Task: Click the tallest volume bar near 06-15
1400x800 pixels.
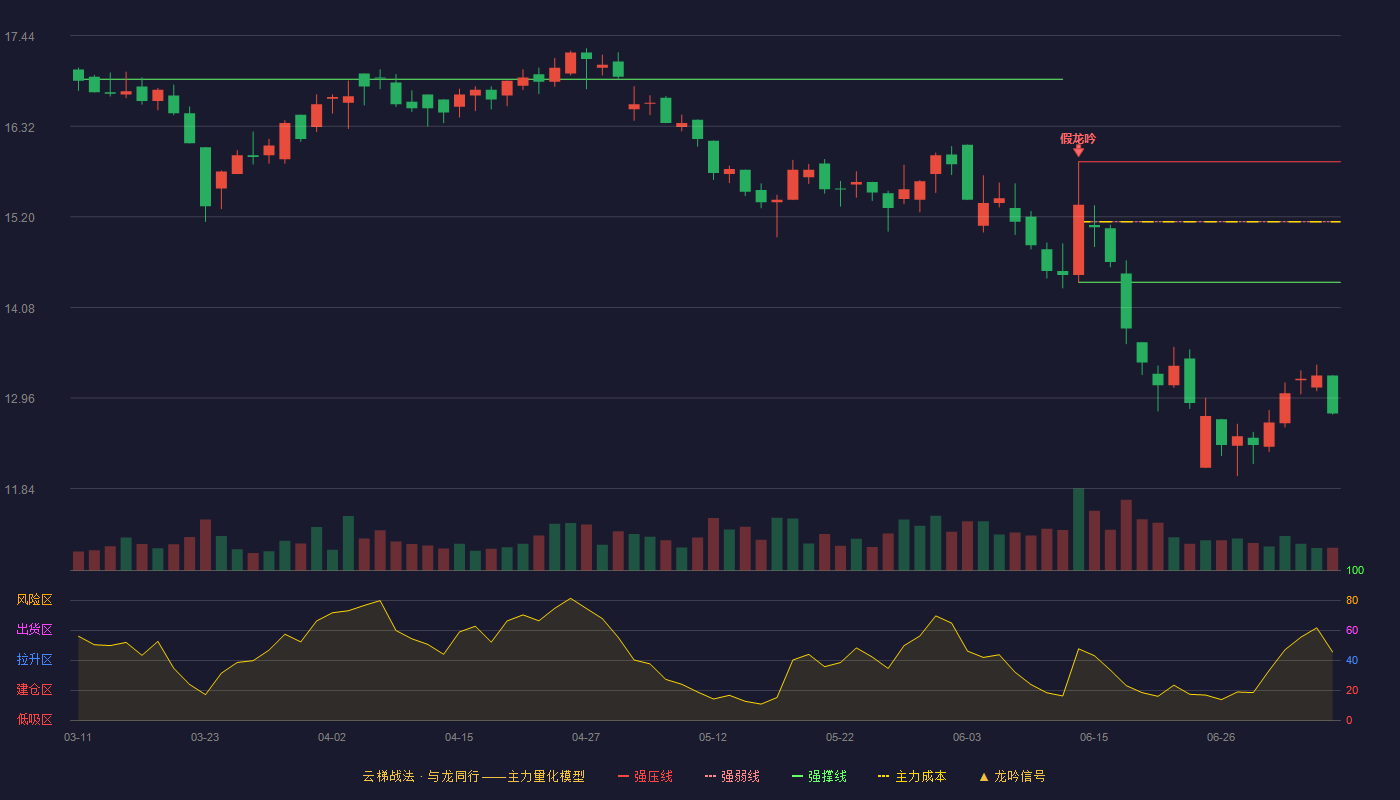Action: tap(1078, 529)
